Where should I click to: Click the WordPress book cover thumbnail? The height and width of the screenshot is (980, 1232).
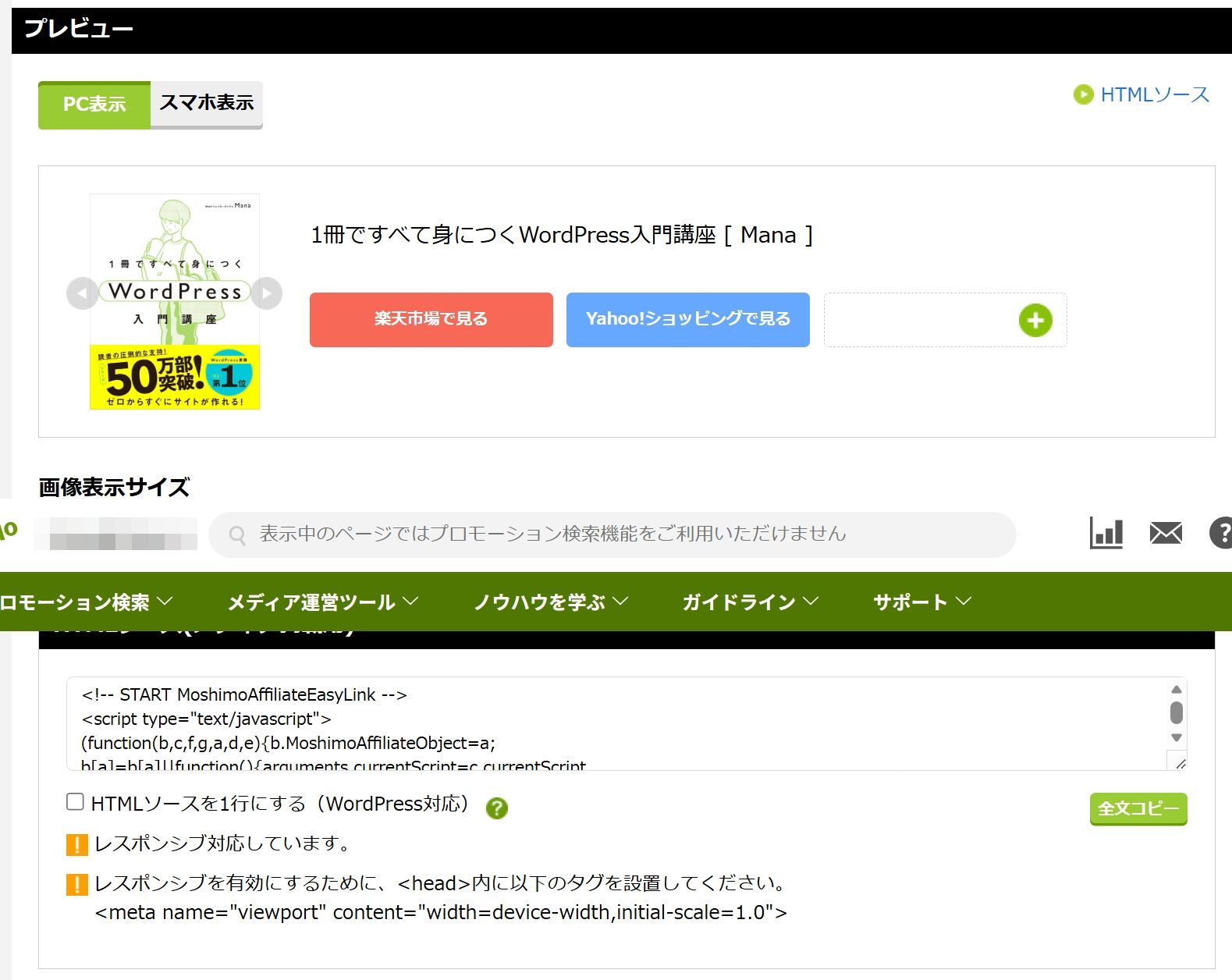[175, 301]
